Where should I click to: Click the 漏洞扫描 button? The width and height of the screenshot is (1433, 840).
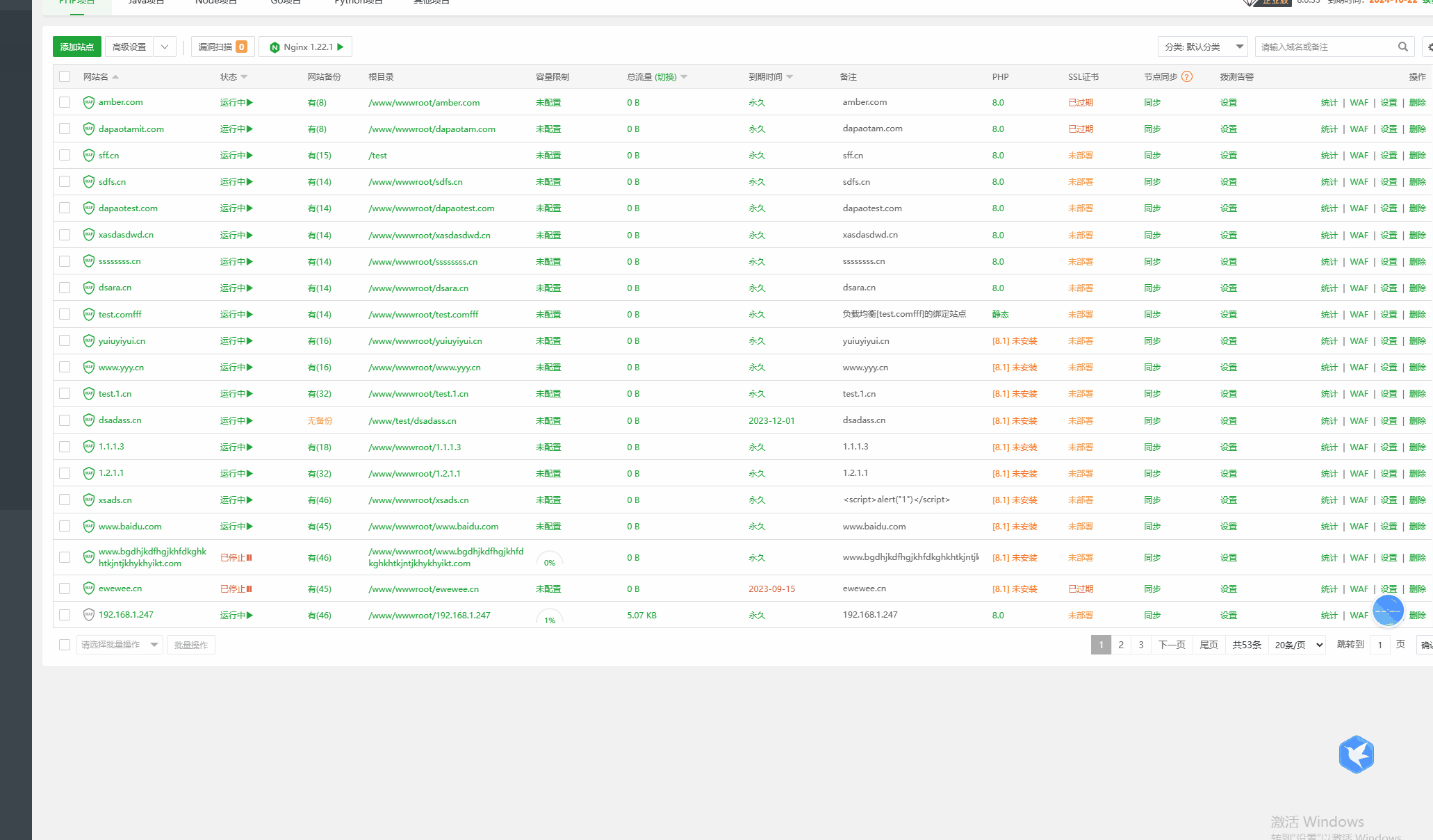click(222, 47)
